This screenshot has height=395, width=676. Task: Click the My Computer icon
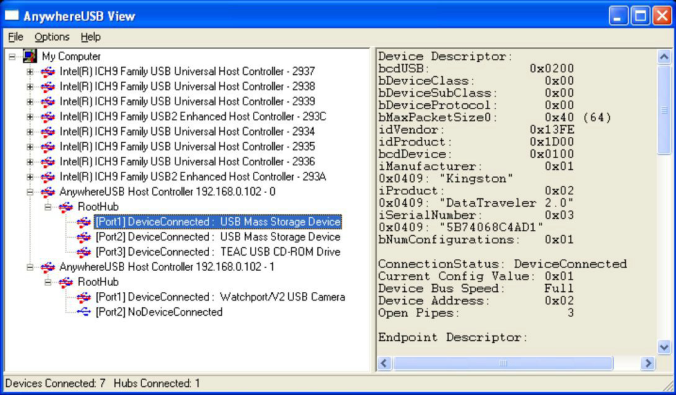[x=30, y=56]
